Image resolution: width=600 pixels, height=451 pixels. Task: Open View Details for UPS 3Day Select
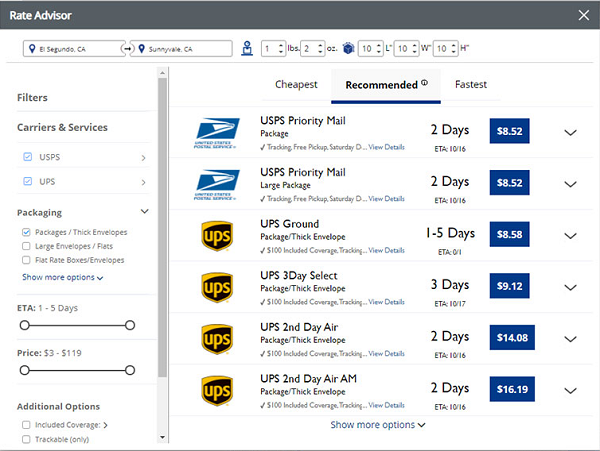point(386,302)
